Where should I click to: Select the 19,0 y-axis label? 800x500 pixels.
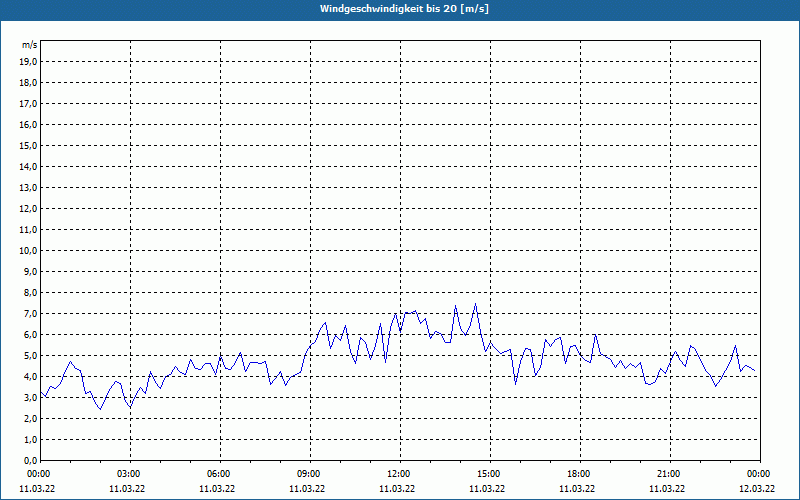point(28,62)
